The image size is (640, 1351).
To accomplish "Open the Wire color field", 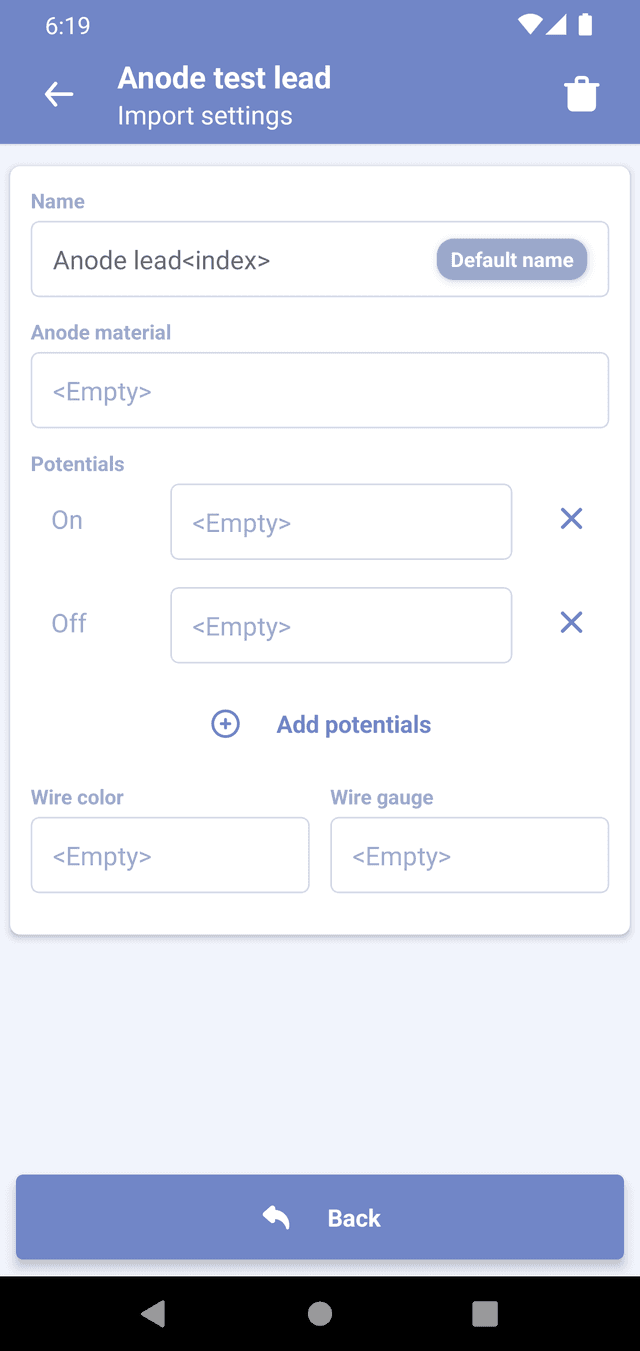I will pyautogui.click(x=170, y=856).
